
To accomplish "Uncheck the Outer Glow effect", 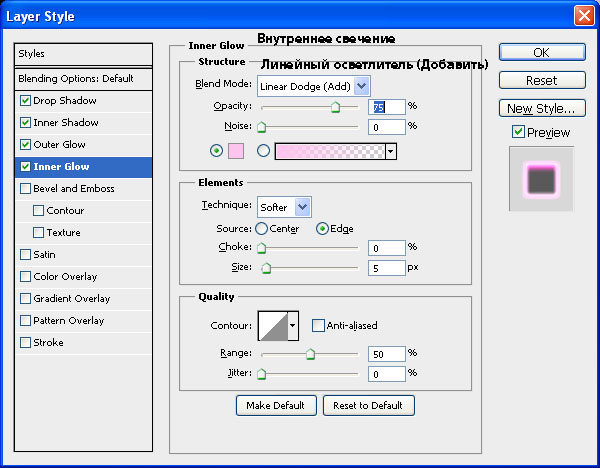I will [x=25, y=145].
